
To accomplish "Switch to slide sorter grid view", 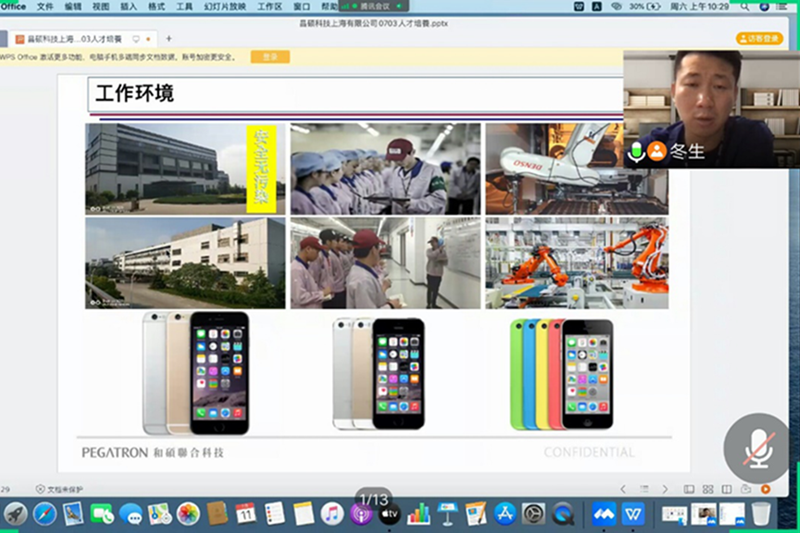I will tap(708, 489).
